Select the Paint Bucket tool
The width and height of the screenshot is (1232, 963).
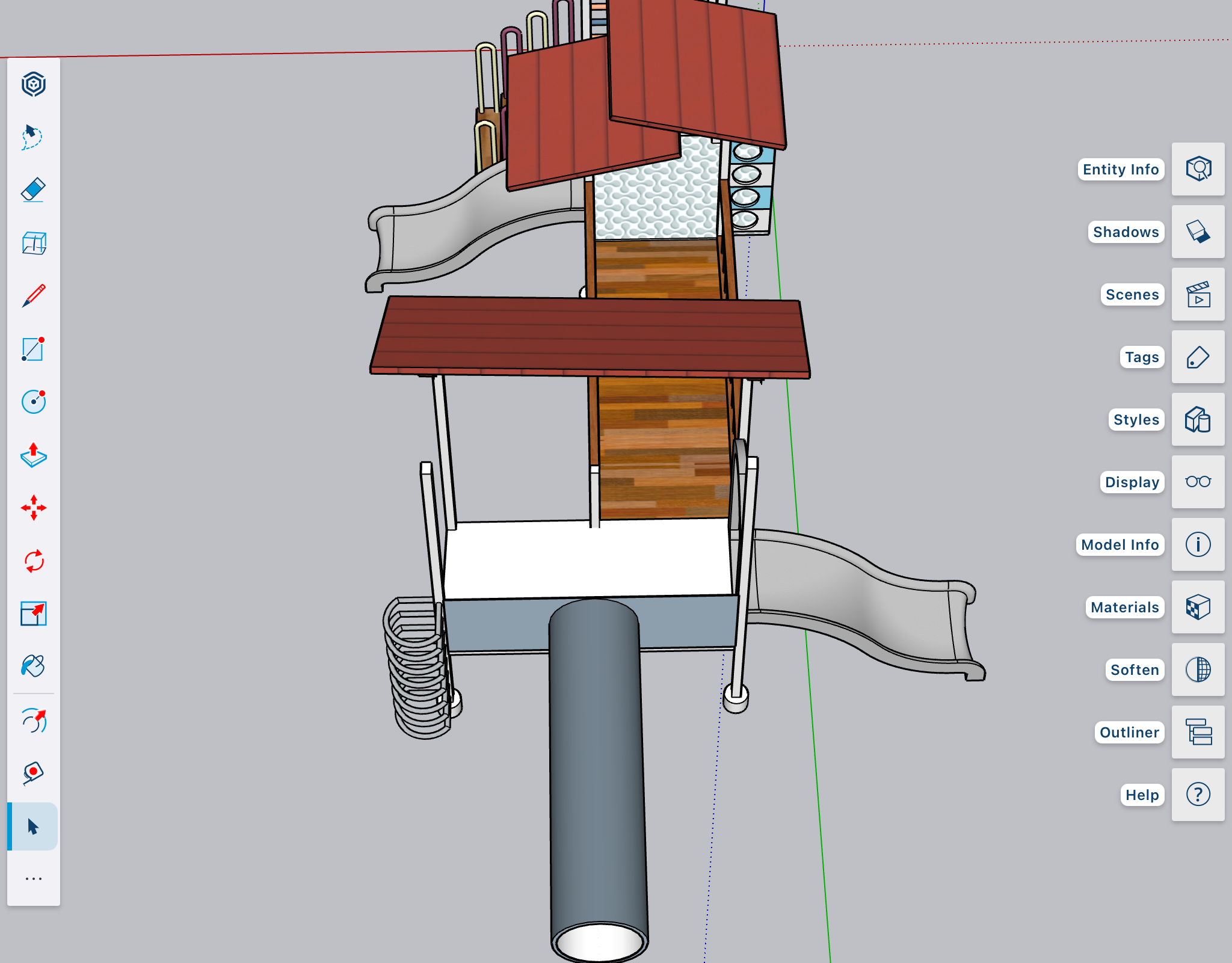(34, 666)
